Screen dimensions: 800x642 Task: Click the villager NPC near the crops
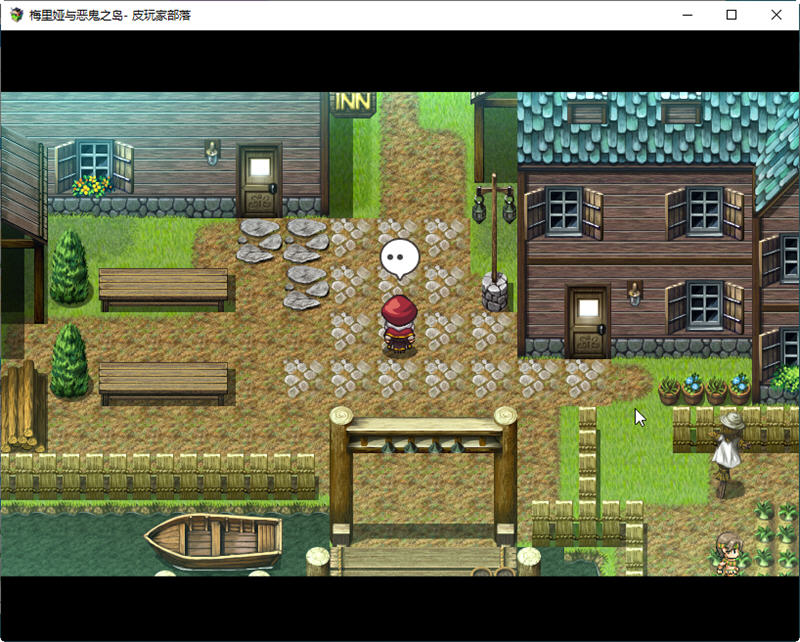point(727,553)
